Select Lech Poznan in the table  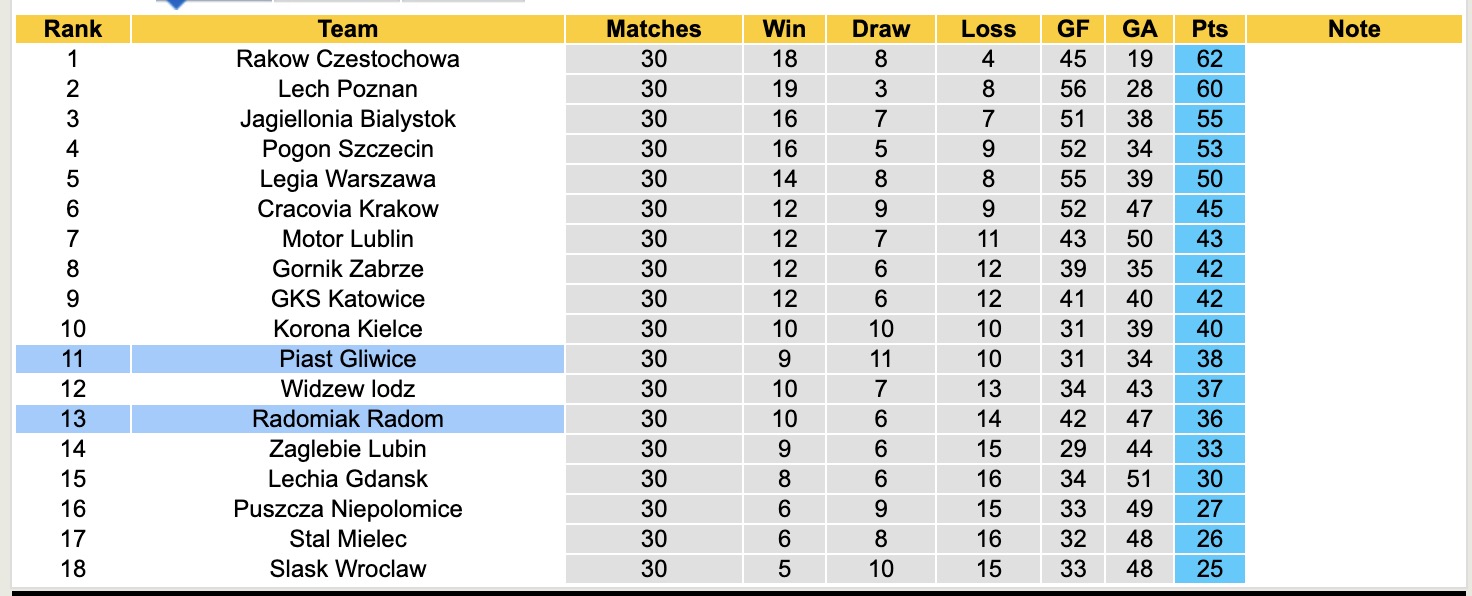347,89
